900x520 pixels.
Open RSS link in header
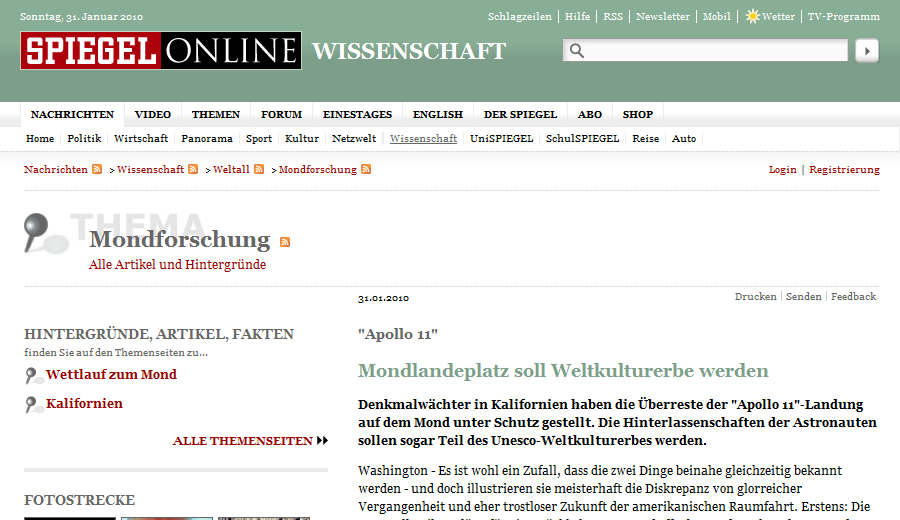tap(612, 17)
